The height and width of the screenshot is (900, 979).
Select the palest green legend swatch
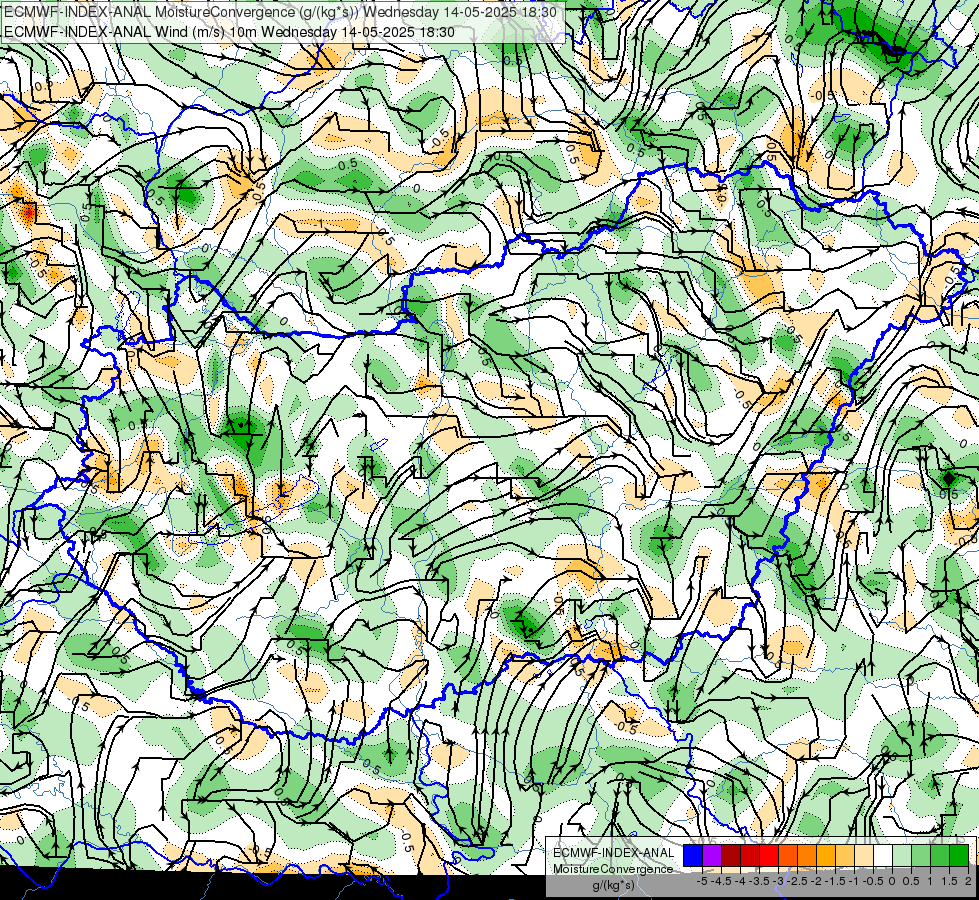(x=902, y=855)
